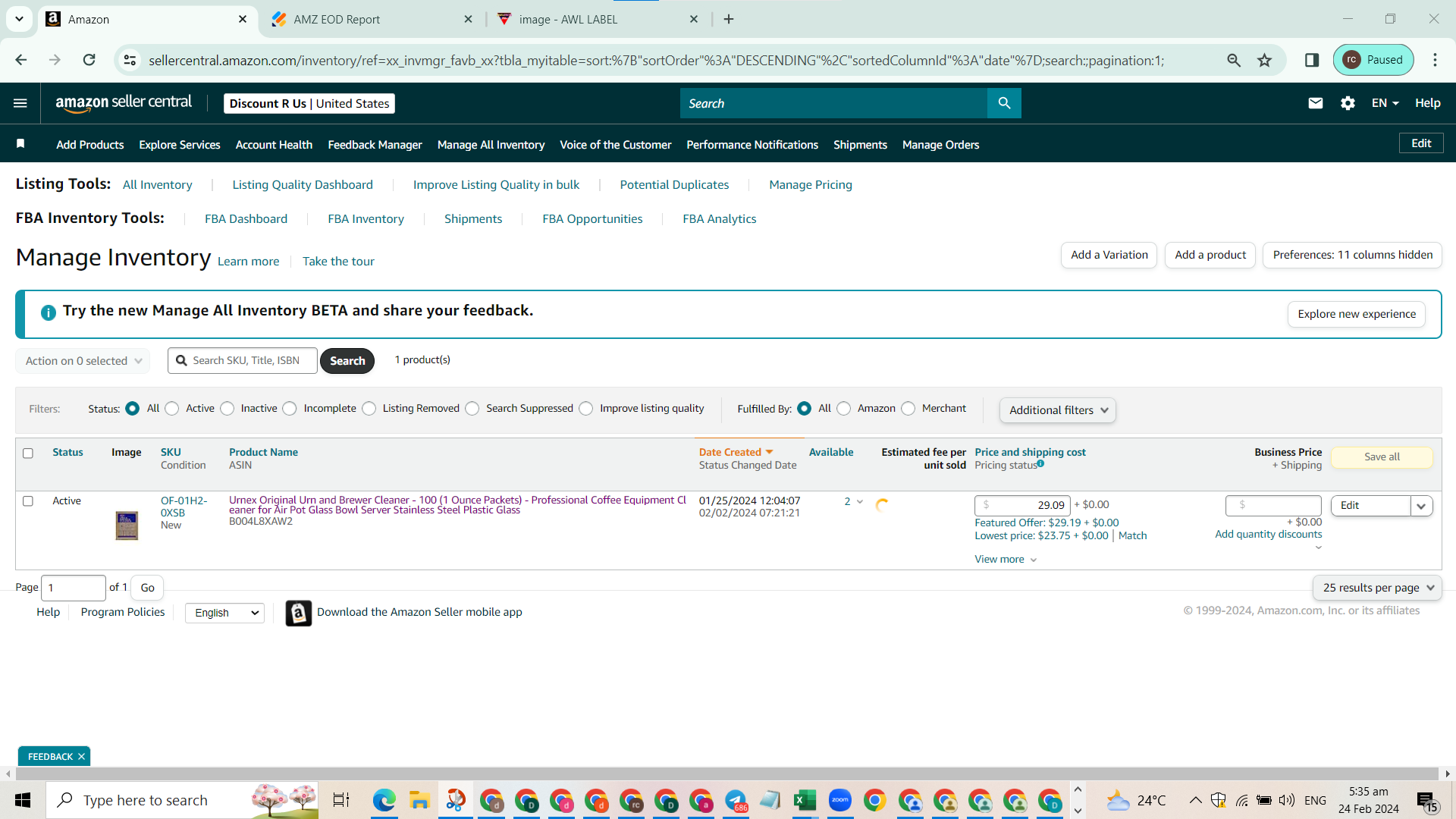
Task: Select Fulfilled By Merchant radio option
Action: 908,409
